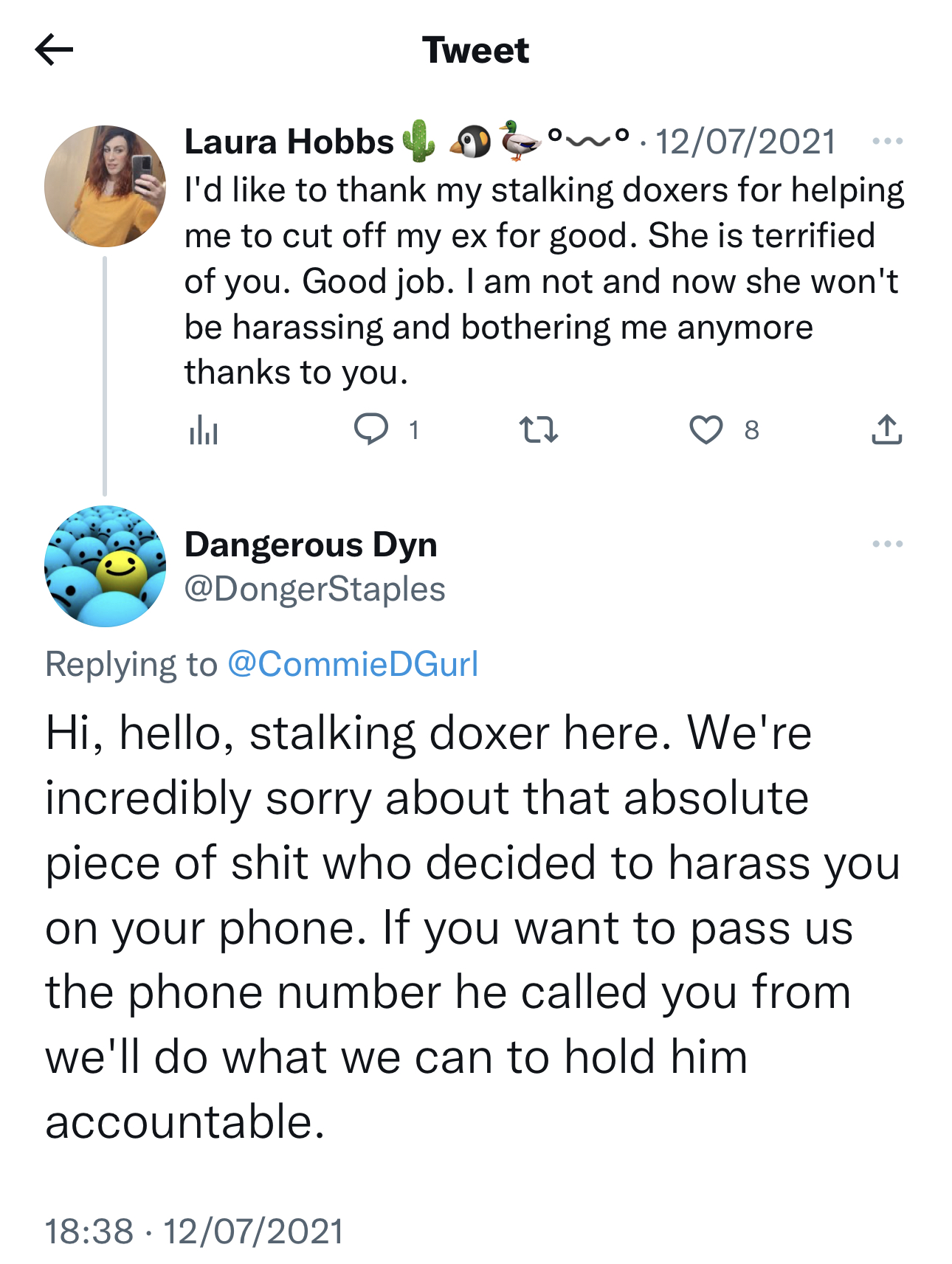The image size is (952, 1264).
Task: Retweet Laura Hobbs' tweet
Action: (538, 429)
